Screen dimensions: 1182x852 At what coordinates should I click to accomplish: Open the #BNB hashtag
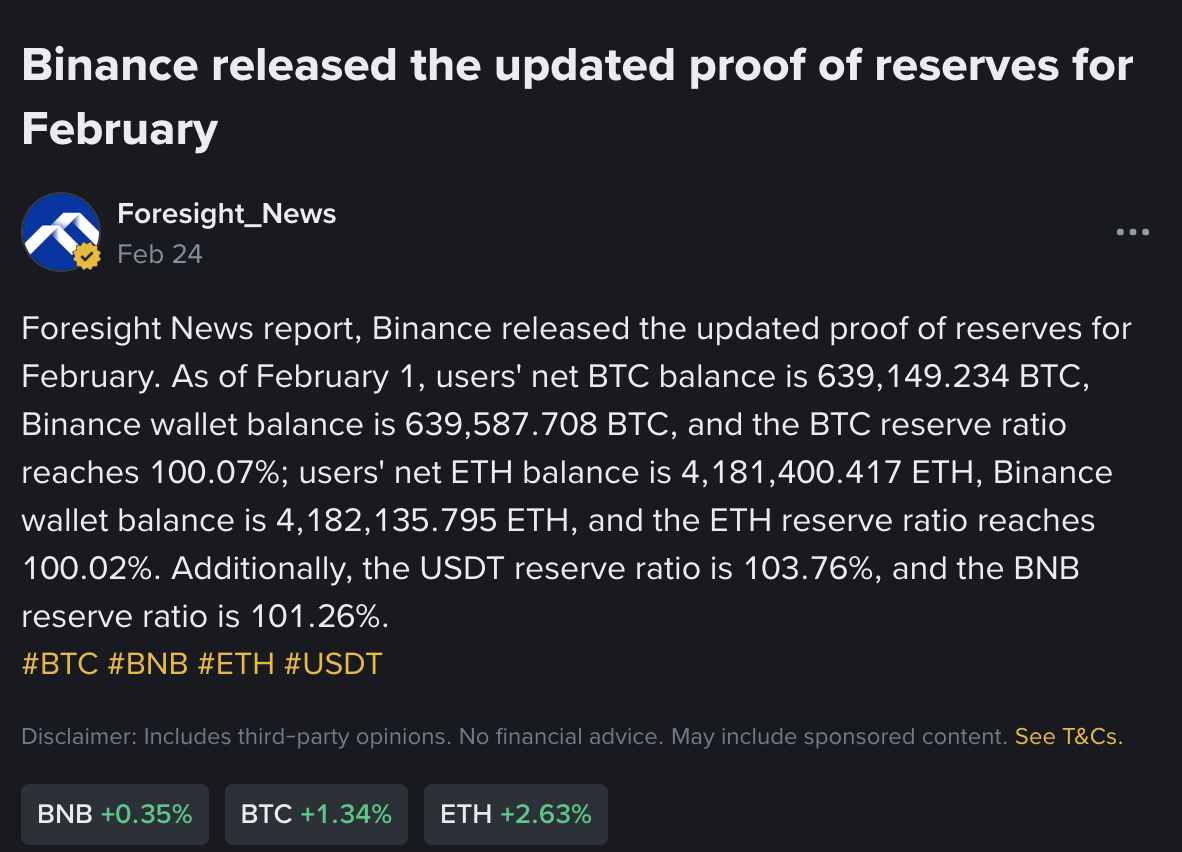point(148,664)
